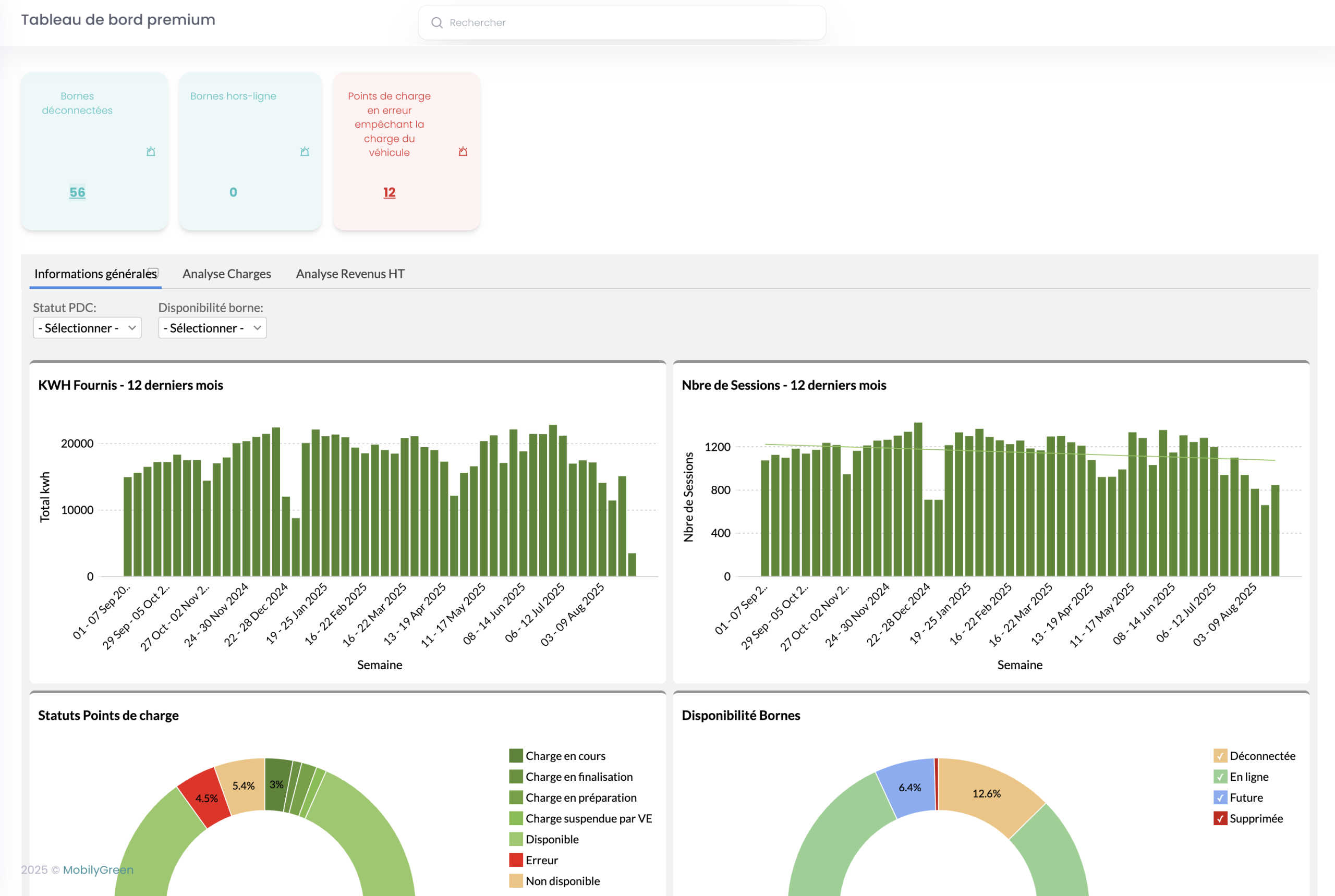
Task: Click the 1200 tick on the Sessions chart
Action: tap(718, 447)
